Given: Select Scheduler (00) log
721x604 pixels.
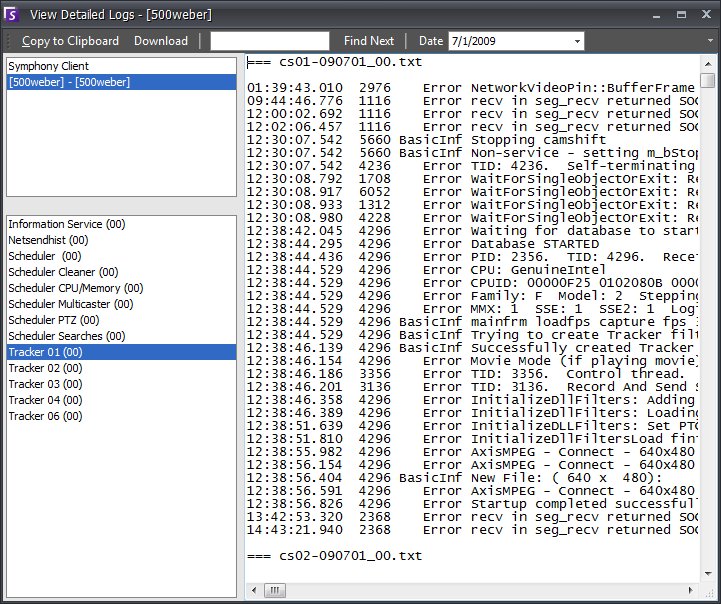Looking at the screenshot, I should click(x=121, y=256).
